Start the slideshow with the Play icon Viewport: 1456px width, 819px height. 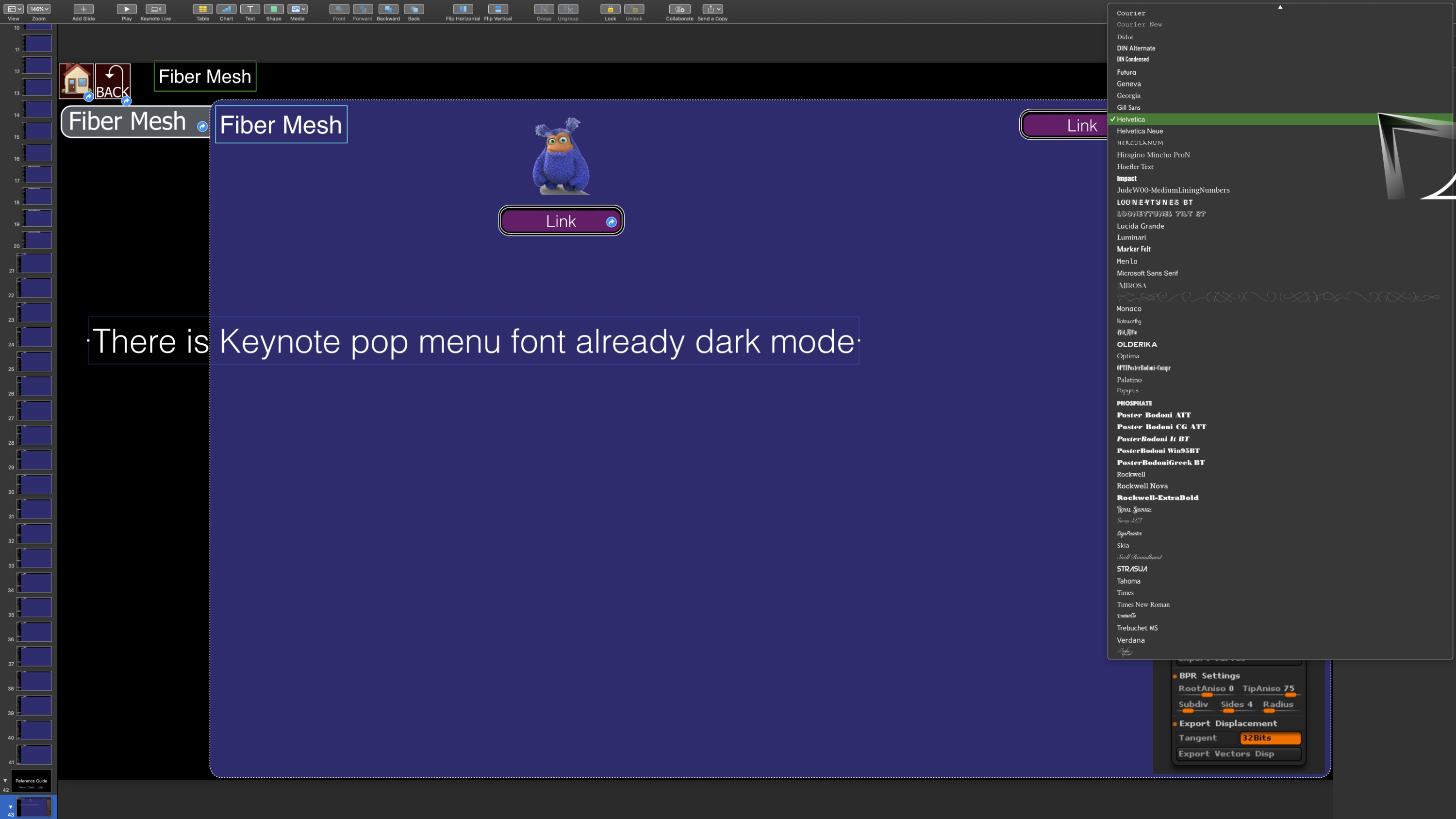(127, 9)
